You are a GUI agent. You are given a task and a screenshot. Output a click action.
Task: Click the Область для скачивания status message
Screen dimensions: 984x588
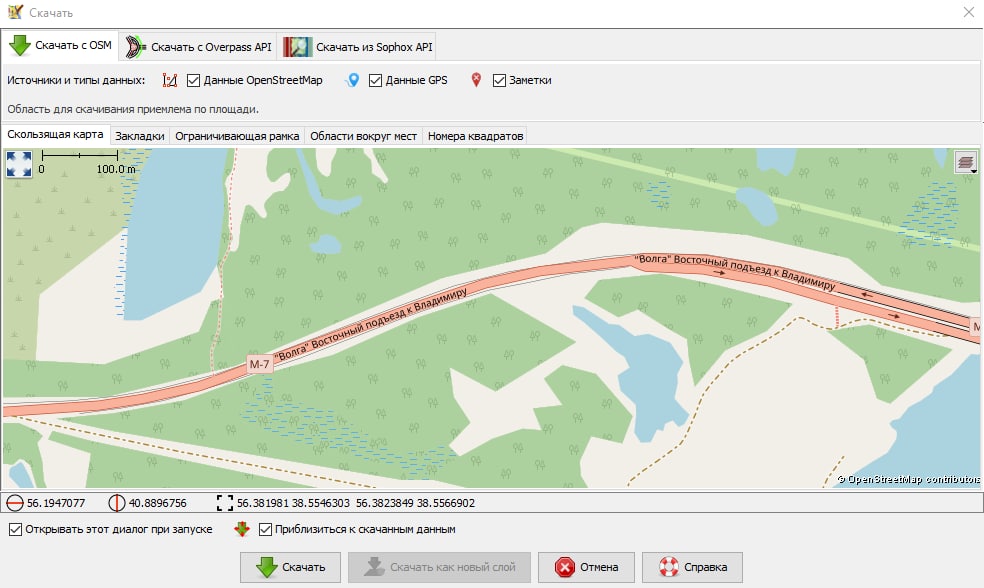(133, 109)
